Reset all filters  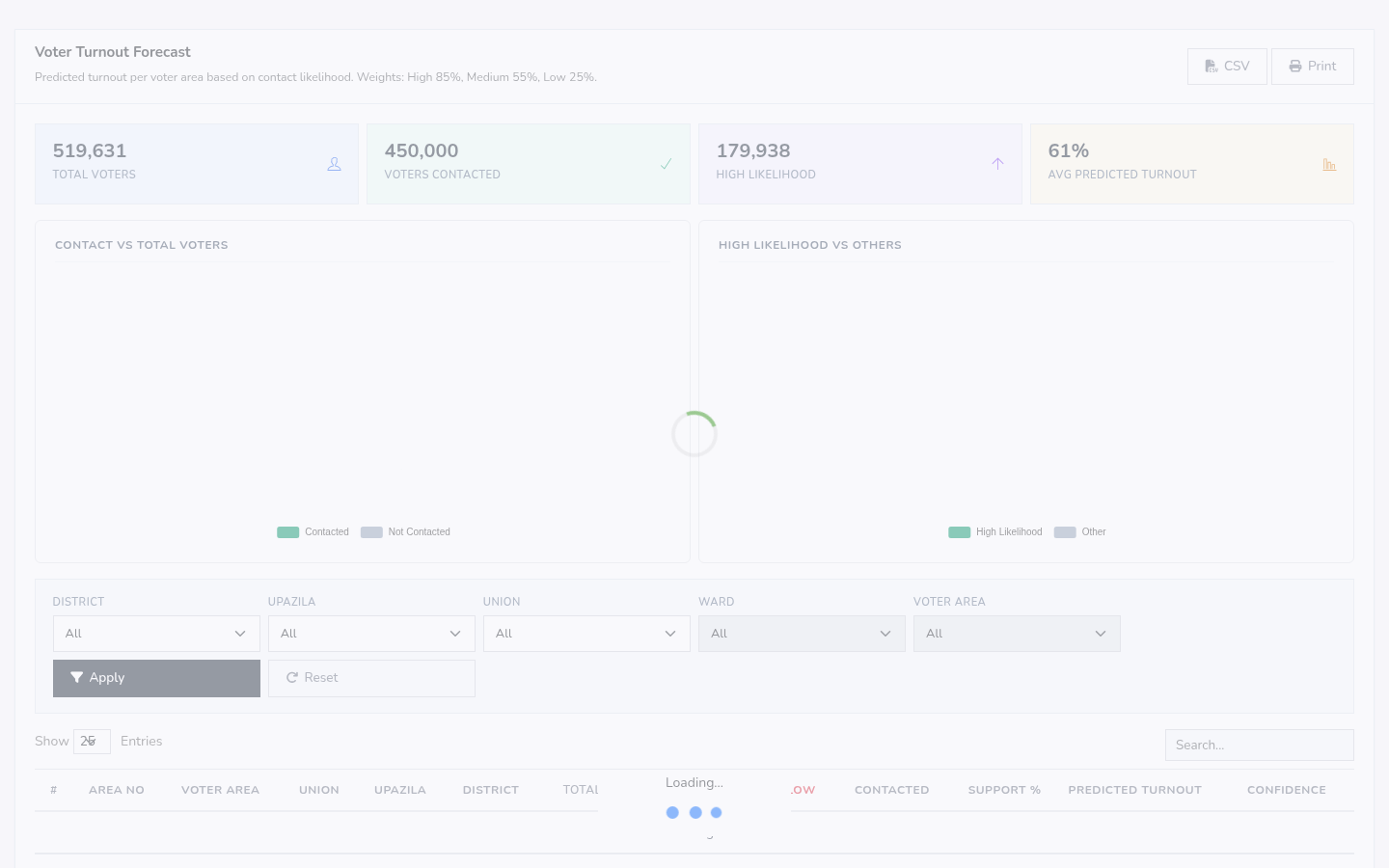coord(371,678)
